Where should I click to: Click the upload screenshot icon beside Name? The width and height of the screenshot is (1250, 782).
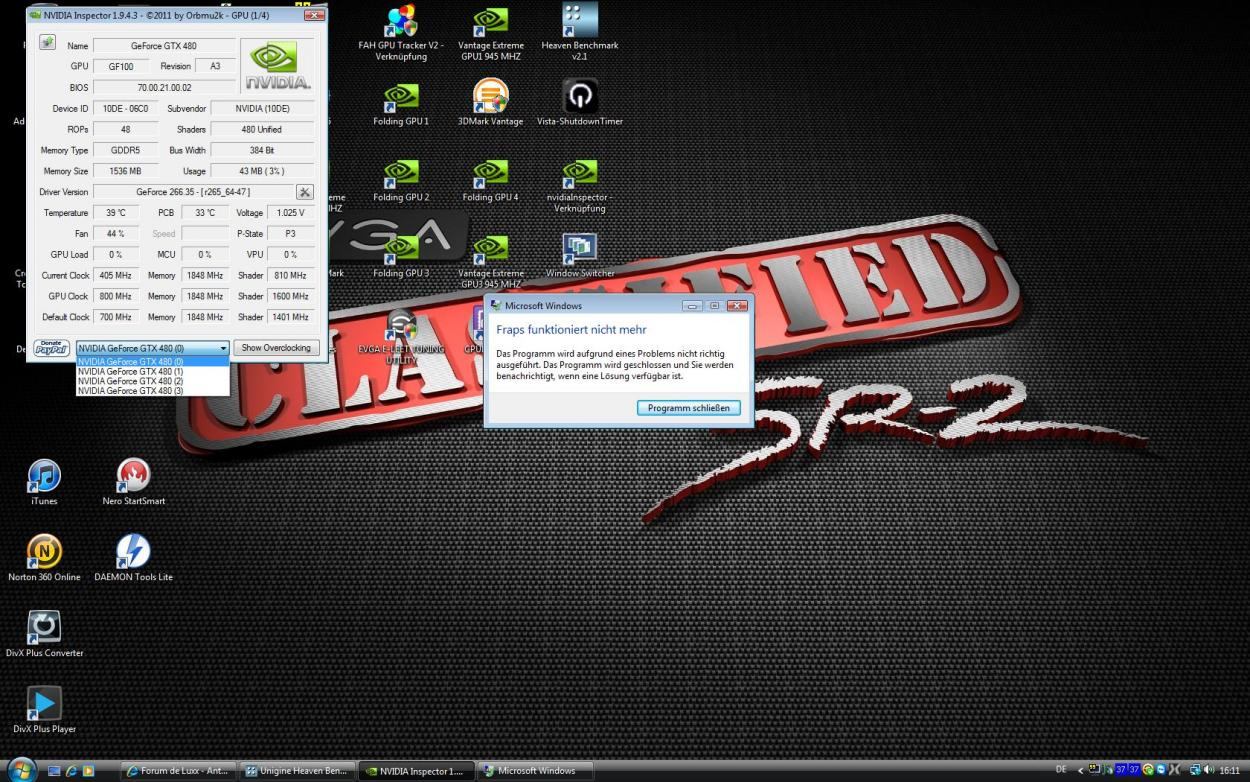pyautogui.click(x=47, y=43)
